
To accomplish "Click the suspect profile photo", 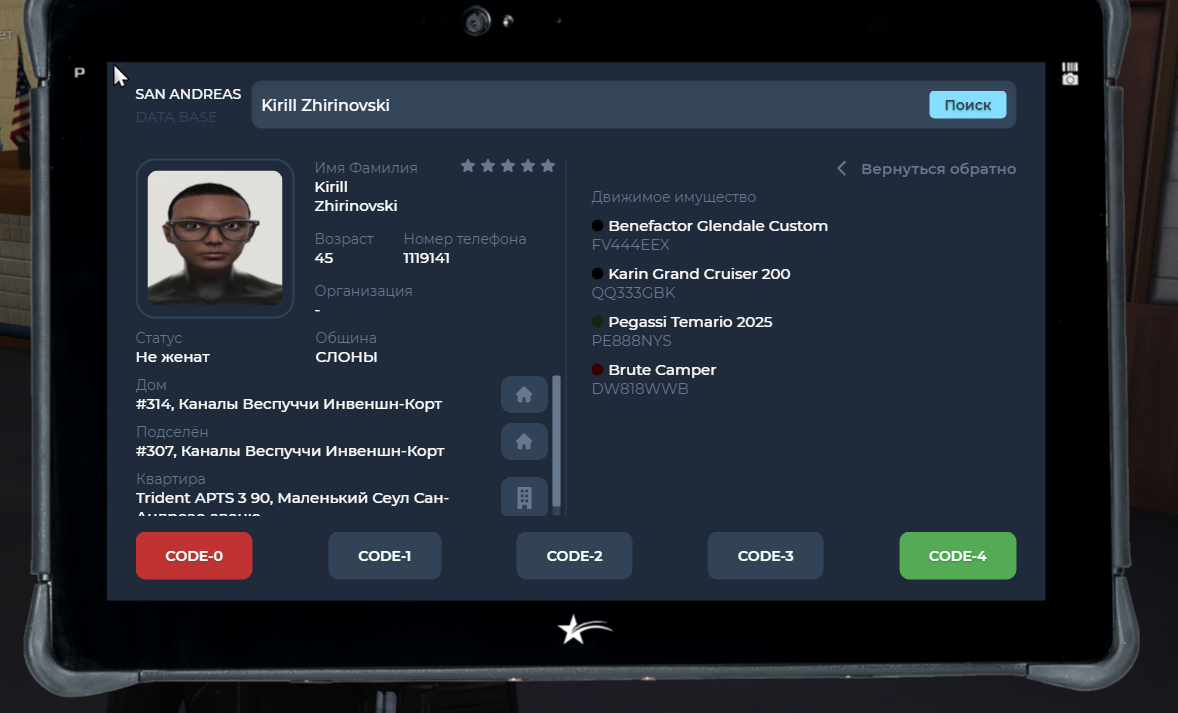I will pyautogui.click(x=215, y=238).
